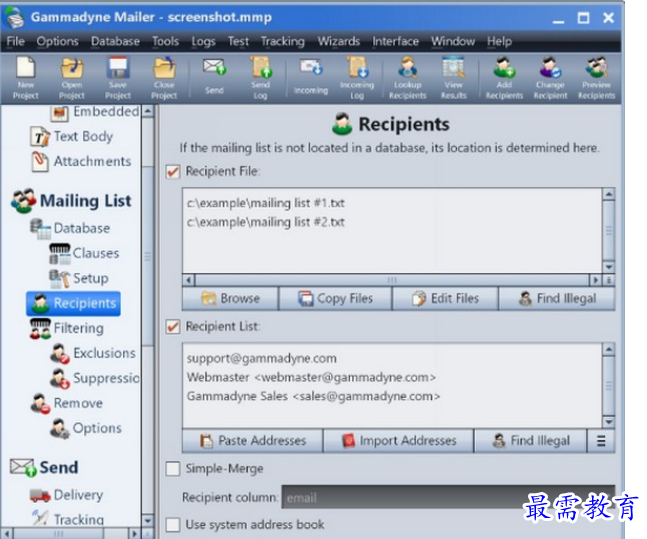Click Find Illegal under Recipient List
The width and height of the screenshot is (647, 539).
pos(531,441)
